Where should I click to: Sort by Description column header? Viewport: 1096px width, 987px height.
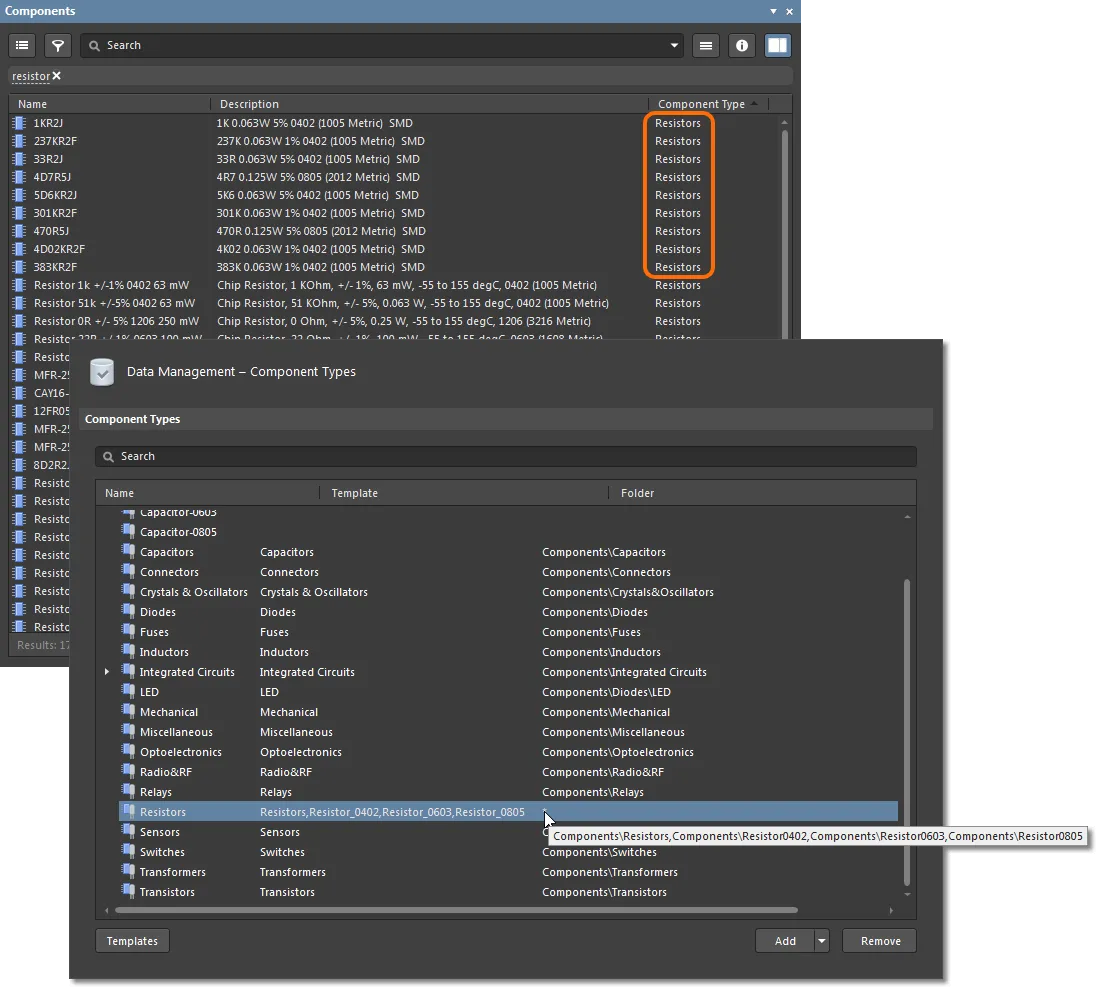pos(249,104)
